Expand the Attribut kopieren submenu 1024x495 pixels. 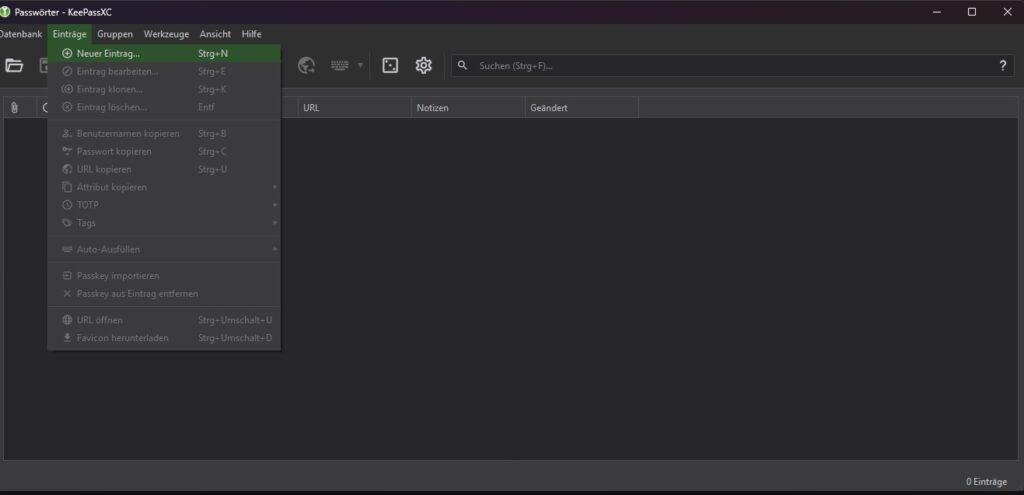click(x=165, y=187)
